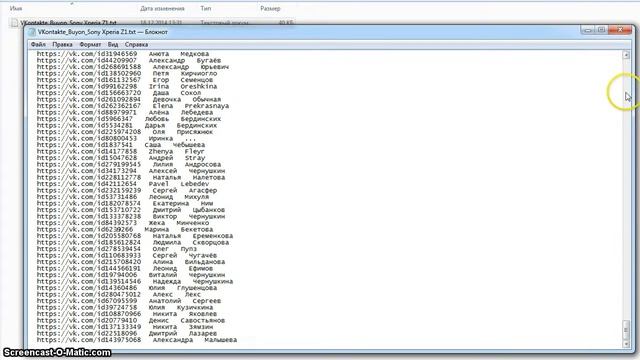Image resolution: width=640 pixels, height=360 pixels.
Task: Click the Notepad icon in the title bar
Action: pyautogui.click(x=32, y=32)
